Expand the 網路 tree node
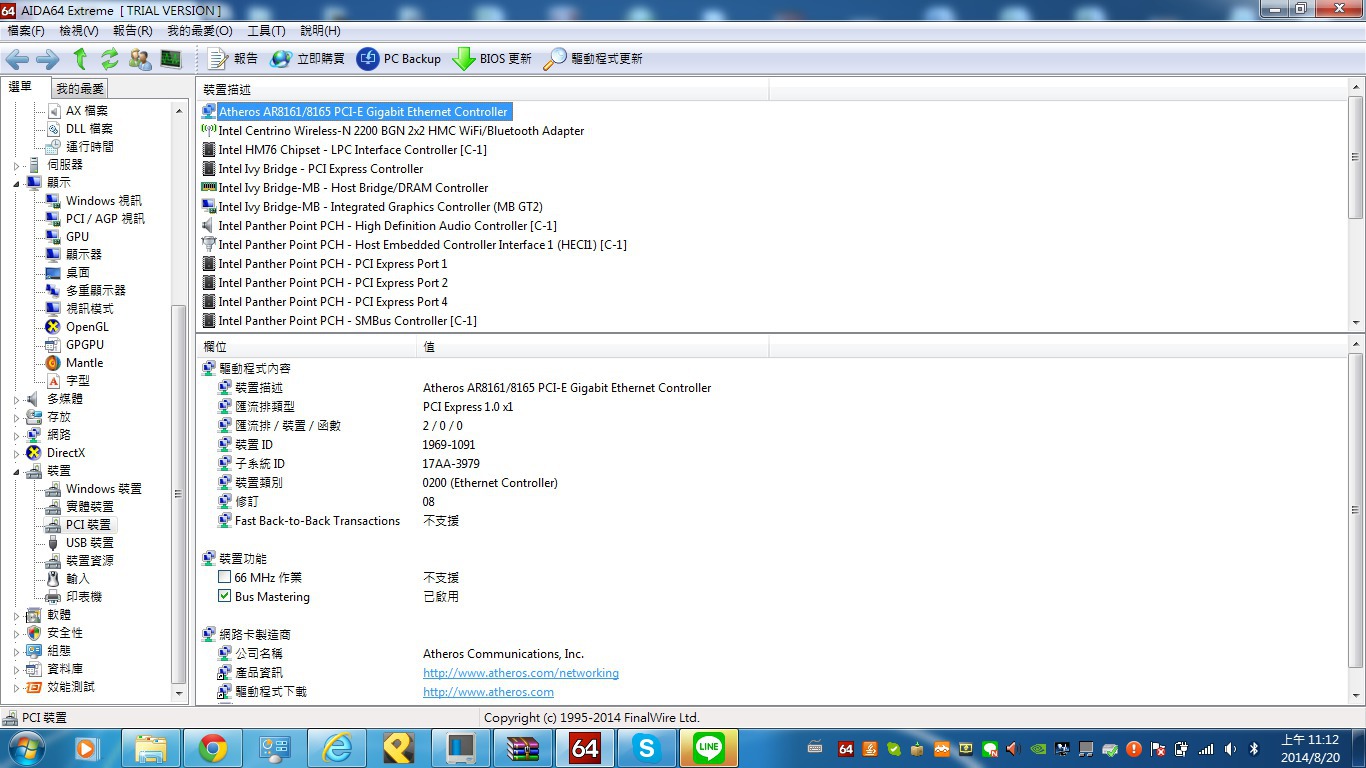 pos(17,435)
